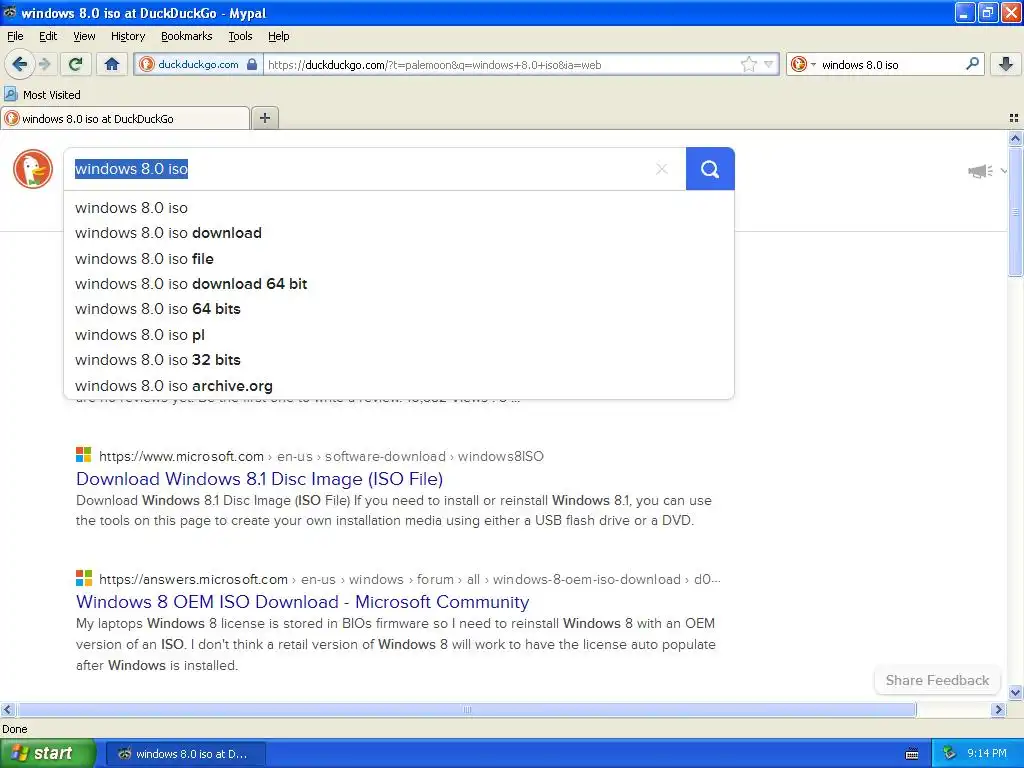Click into the URL address bar

(x=502, y=64)
